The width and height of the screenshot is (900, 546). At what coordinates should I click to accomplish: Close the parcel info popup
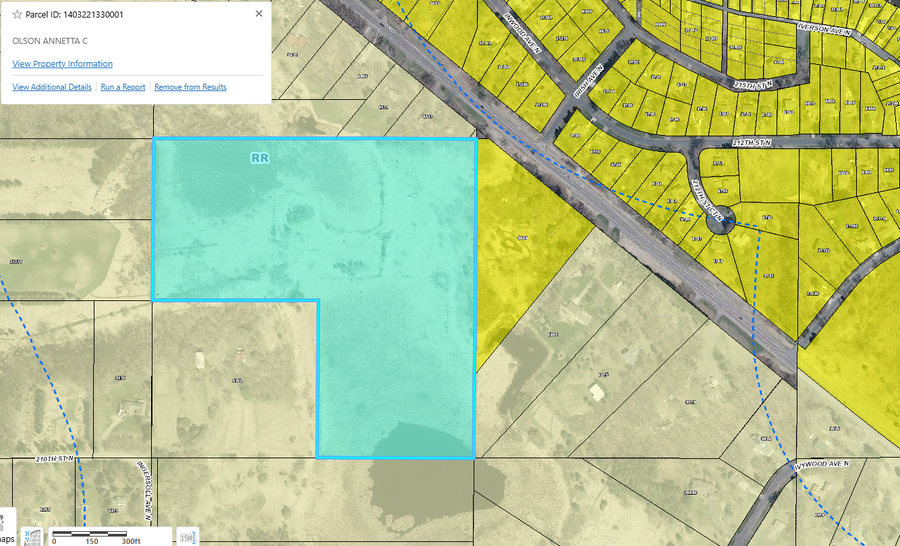click(259, 14)
